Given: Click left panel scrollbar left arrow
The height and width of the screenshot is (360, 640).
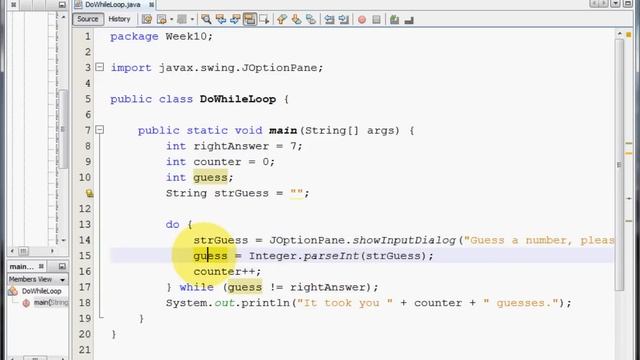Looking at the screenshot, I should coord(12,251).
